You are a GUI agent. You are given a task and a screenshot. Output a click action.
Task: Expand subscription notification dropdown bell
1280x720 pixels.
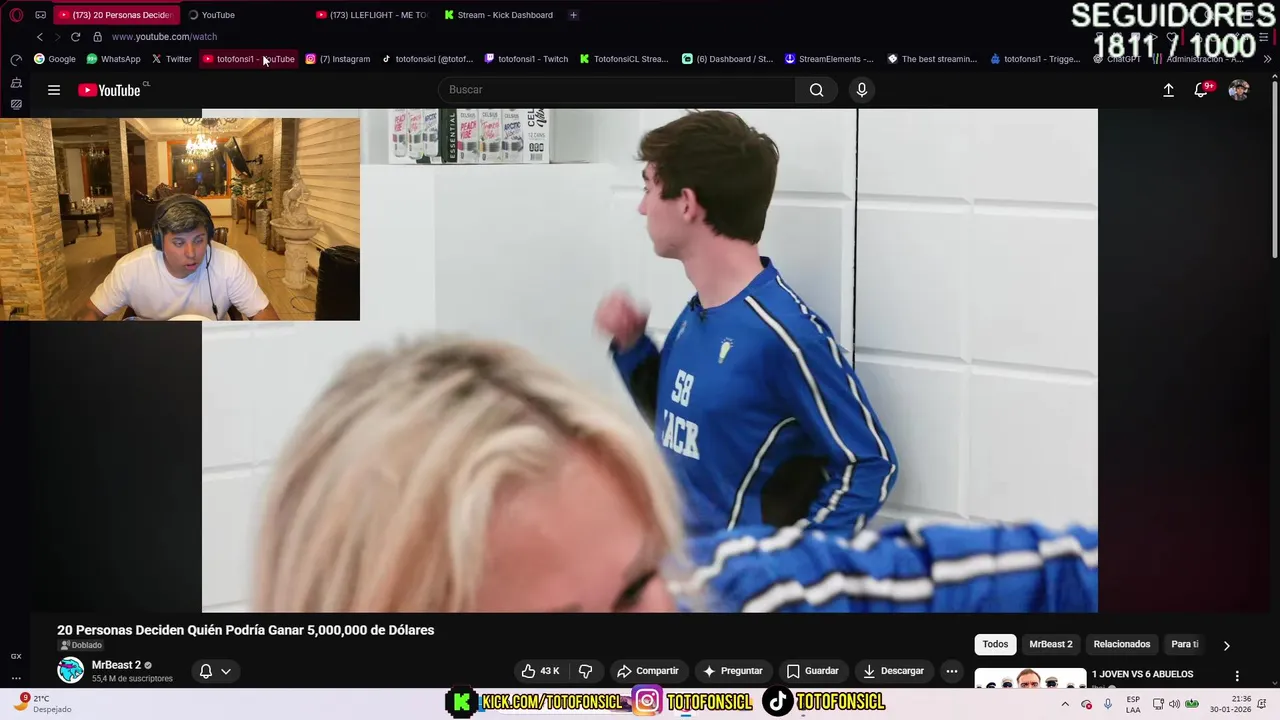(215, 671)
